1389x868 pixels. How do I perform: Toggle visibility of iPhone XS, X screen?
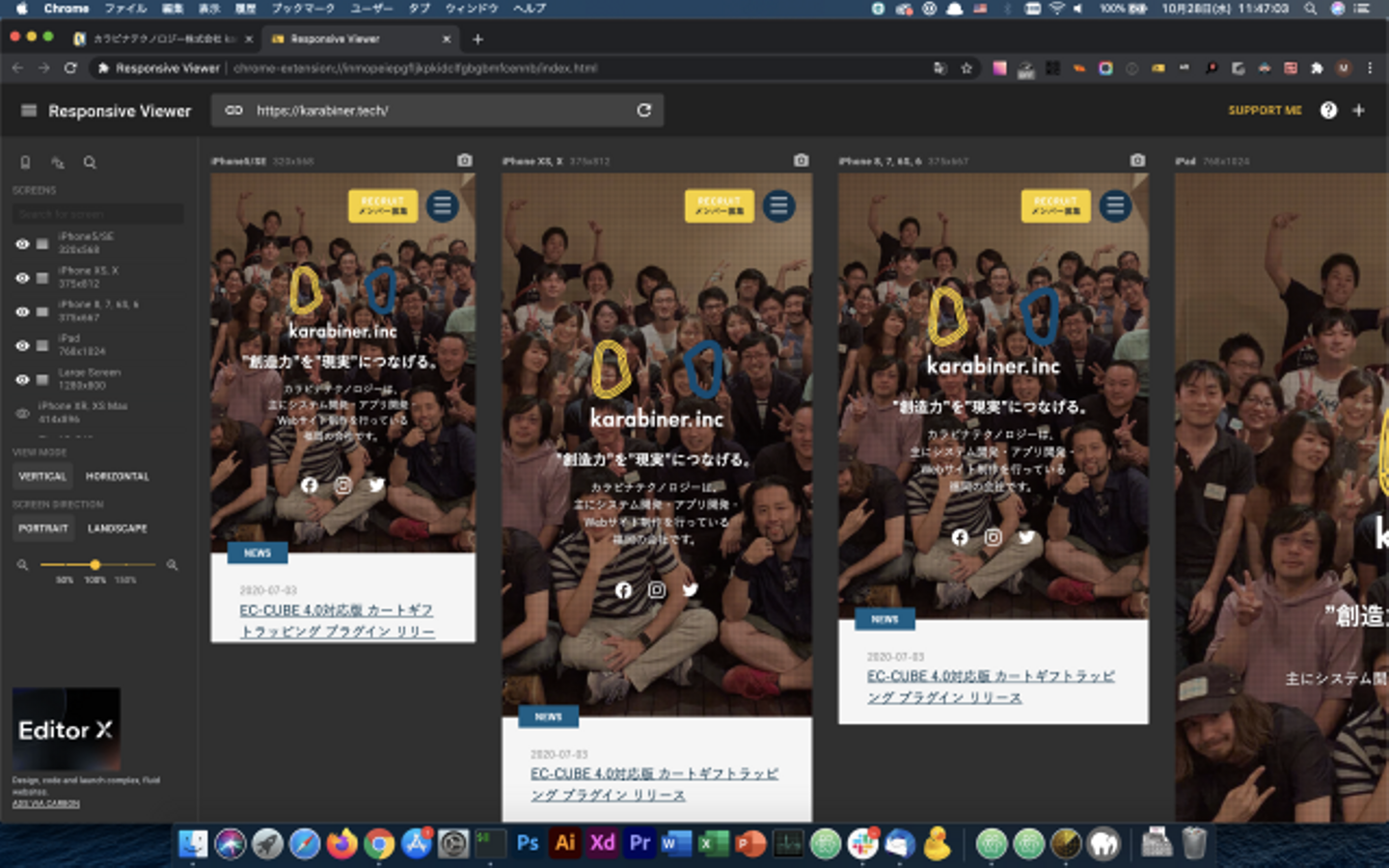click(x=22, y=278)
